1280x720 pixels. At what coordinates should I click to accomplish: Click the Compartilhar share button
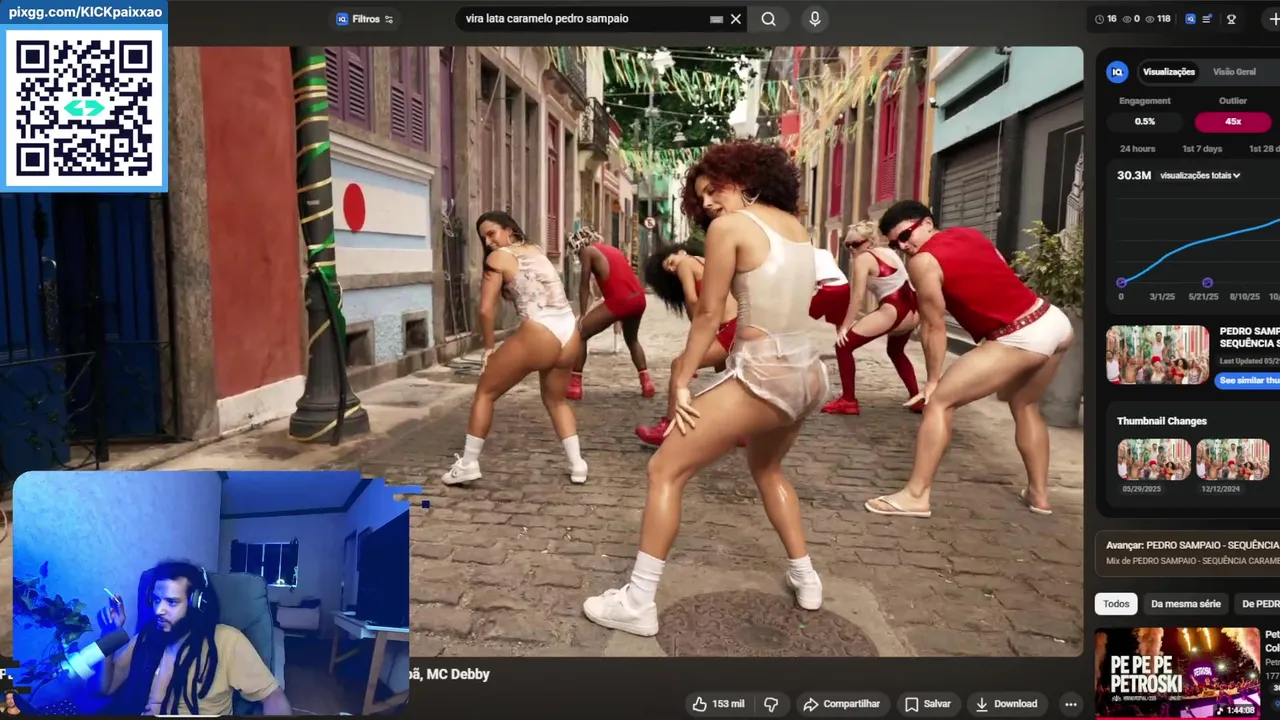841,704
